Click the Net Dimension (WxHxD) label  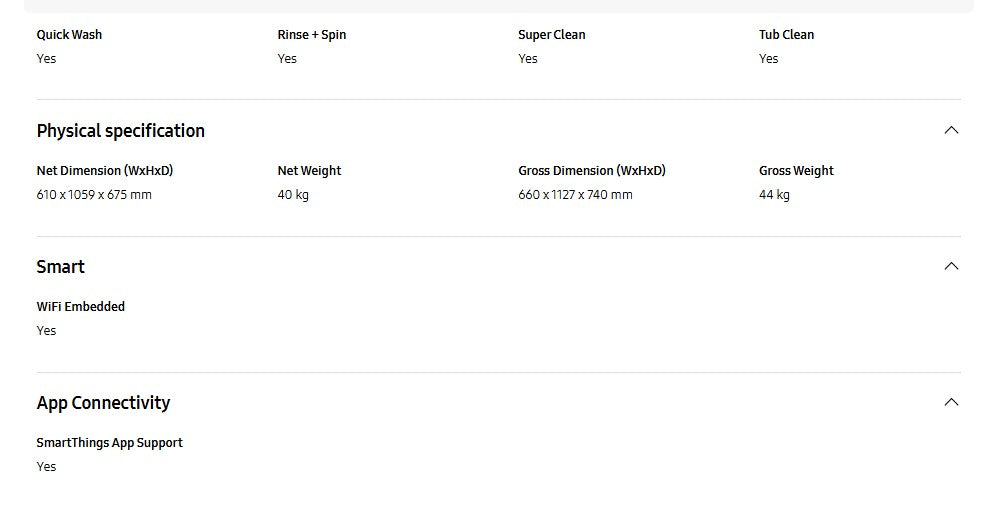[x=105, y=171]
